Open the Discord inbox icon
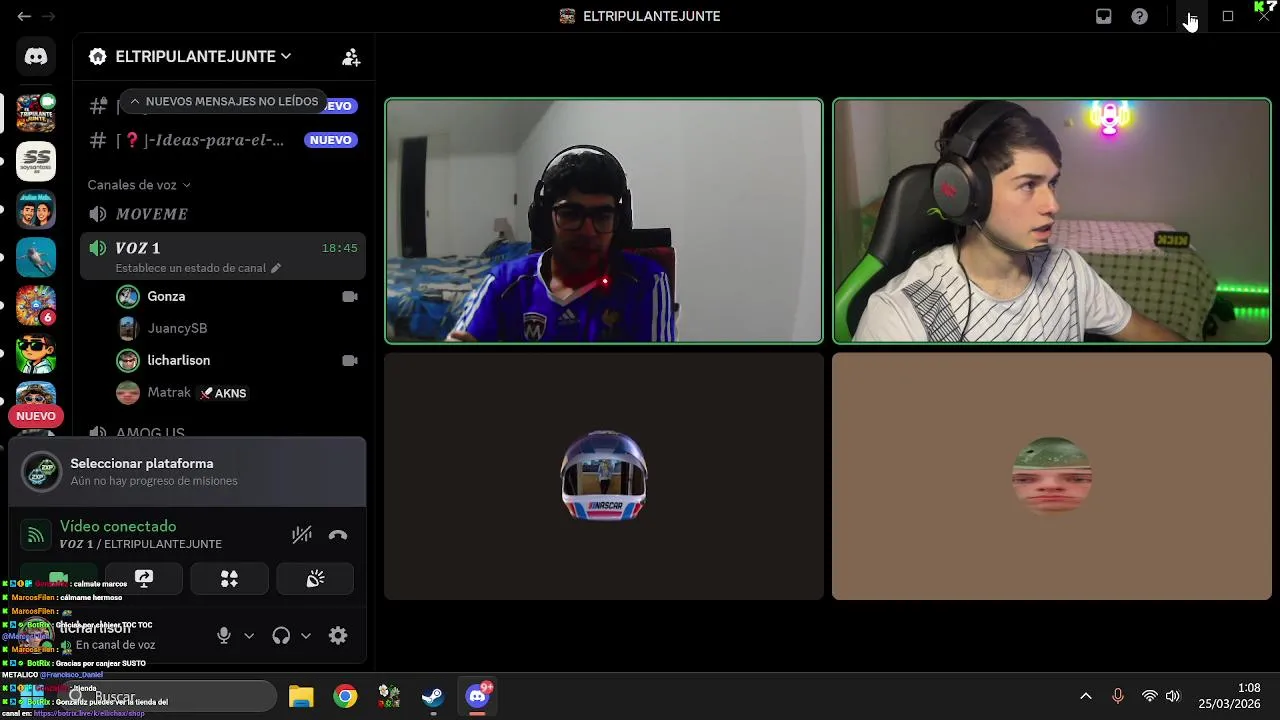Image resolution: width=1280 pixels, height=720 pixels. click(1103, 16)
